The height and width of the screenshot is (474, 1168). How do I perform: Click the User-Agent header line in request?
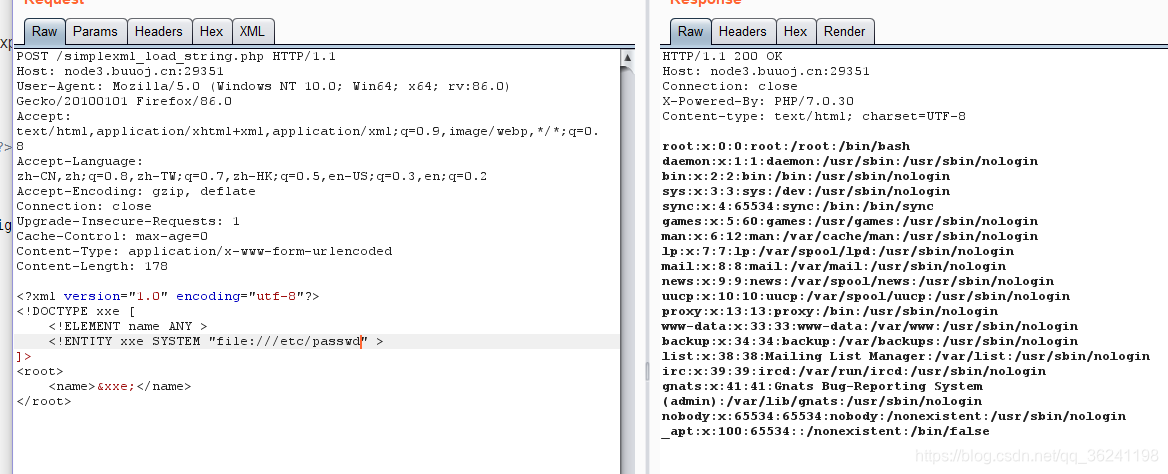pos(263,86)
